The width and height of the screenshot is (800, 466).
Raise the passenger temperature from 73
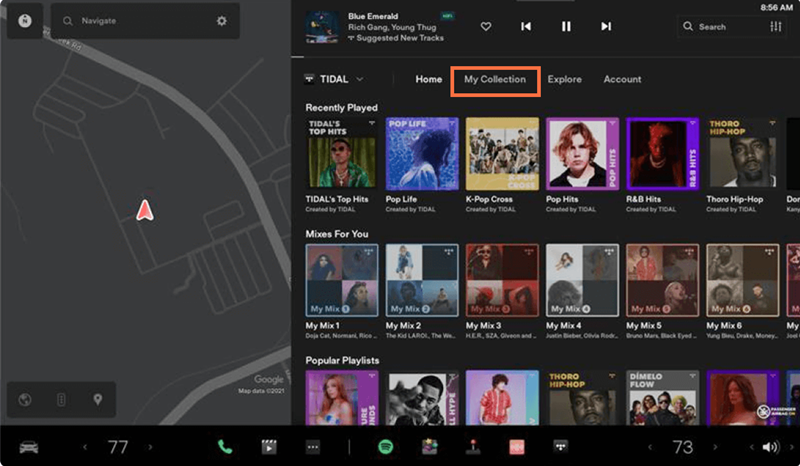click(715, 447)
